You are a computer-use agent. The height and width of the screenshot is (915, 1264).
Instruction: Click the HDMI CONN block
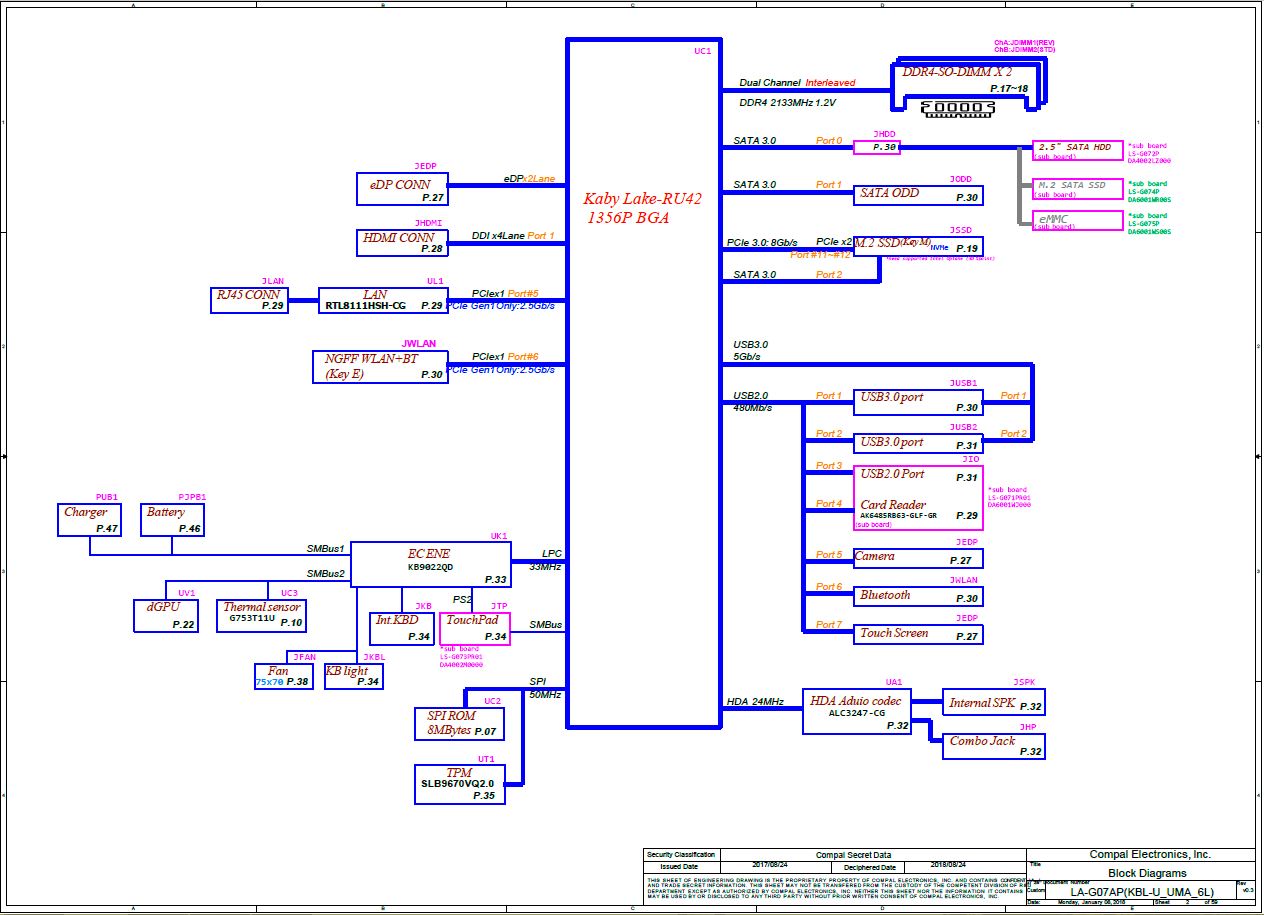pyautogui.click(x=402, y=242)
